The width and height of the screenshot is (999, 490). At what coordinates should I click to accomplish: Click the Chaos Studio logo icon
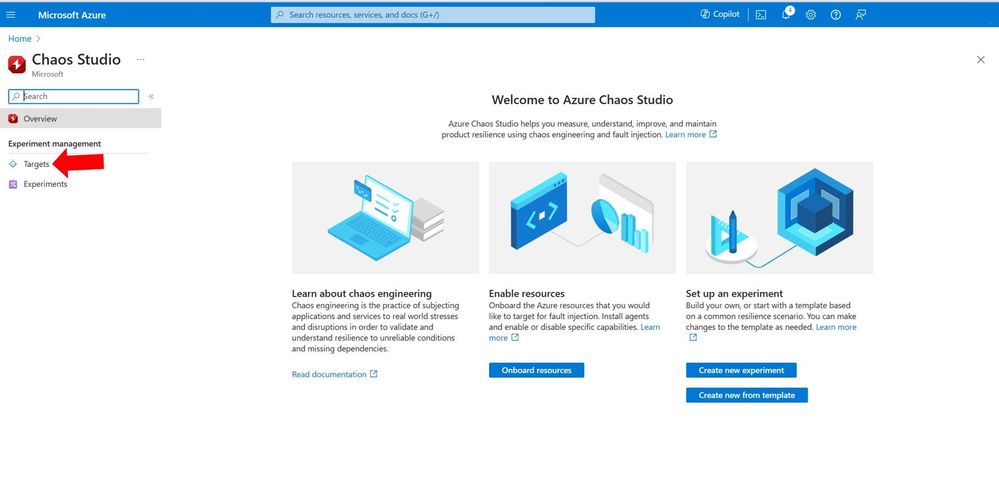[x=17, y=64]
